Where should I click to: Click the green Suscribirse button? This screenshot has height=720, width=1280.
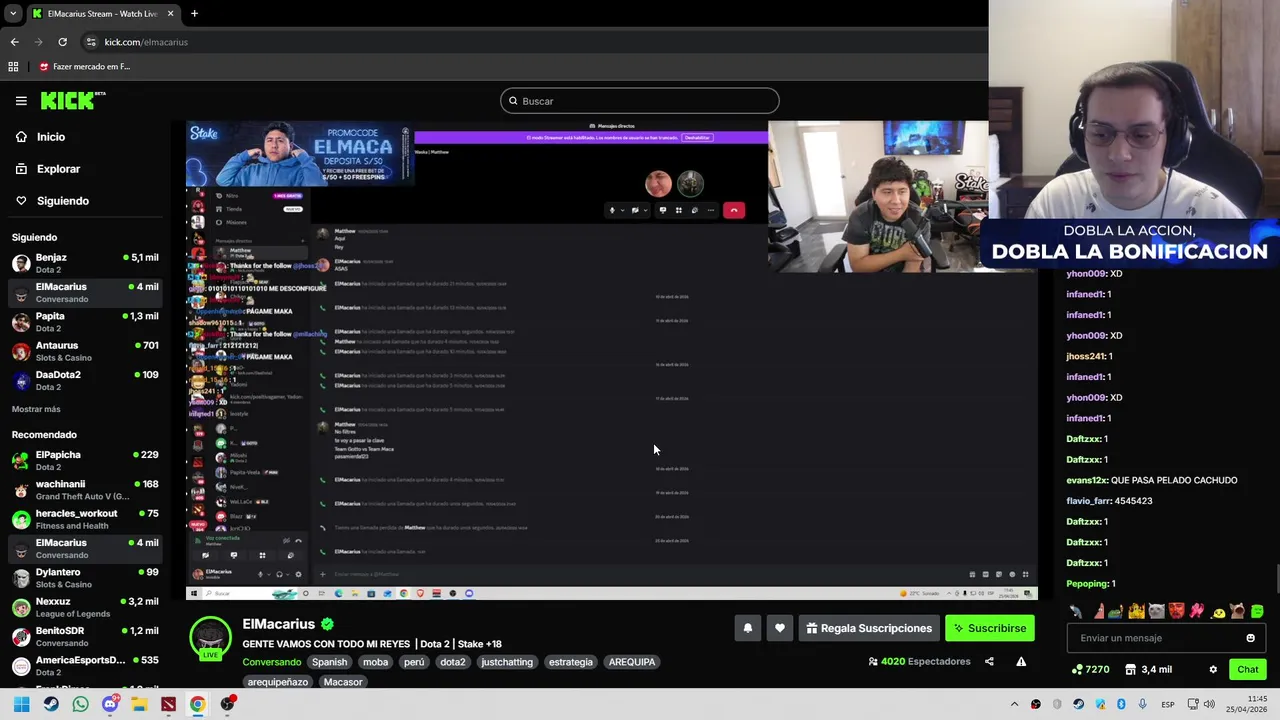(x=990, y=628)
